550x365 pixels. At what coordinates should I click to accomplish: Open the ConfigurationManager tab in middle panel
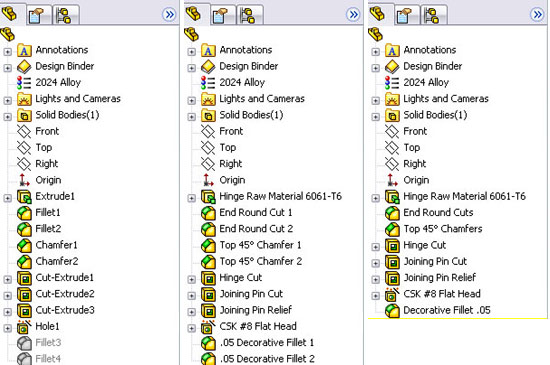[249, 15]
